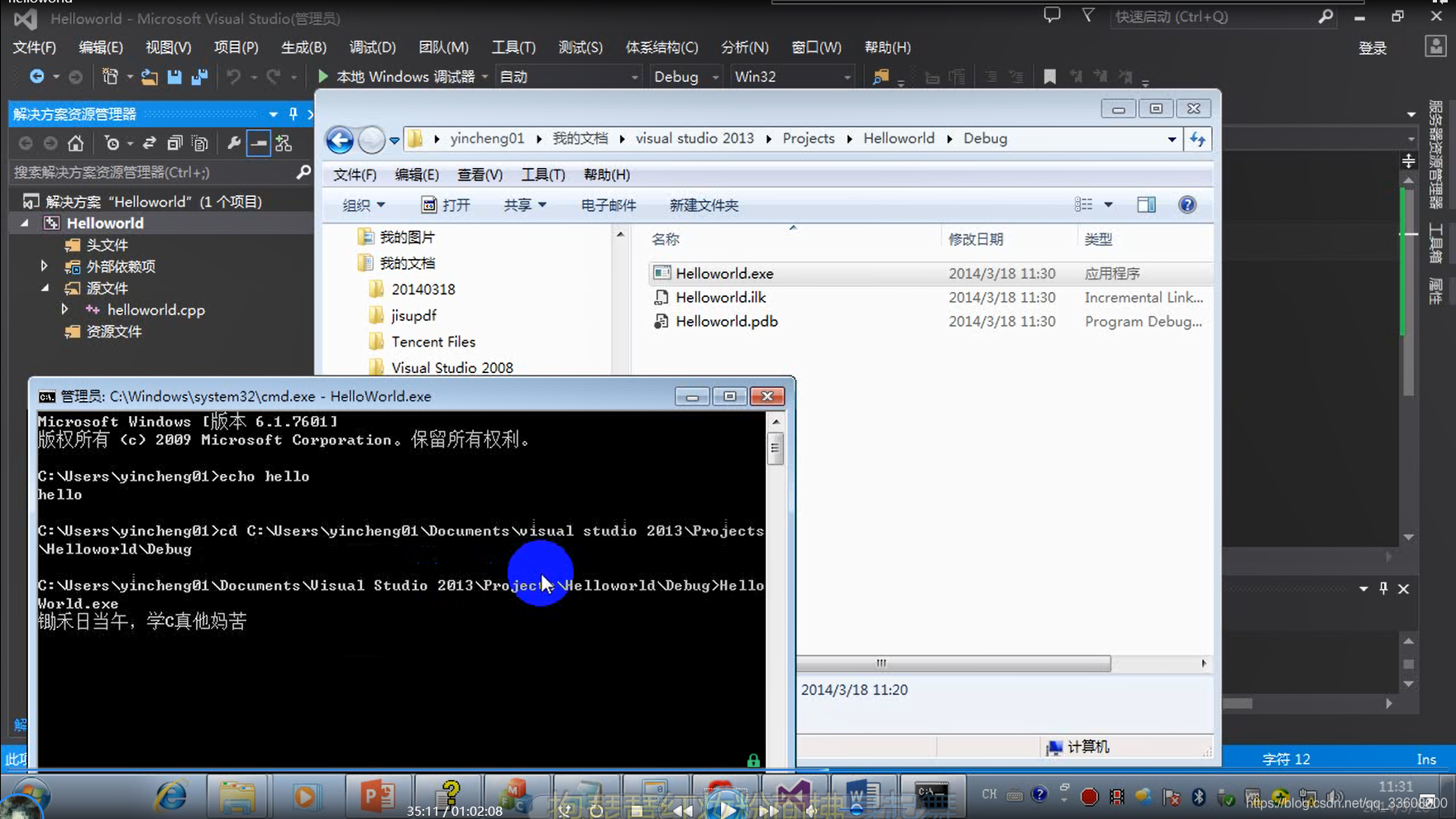Collapse the Helloworld project node
This screenshot has width=1456, height=819.
tap(25, 223)
